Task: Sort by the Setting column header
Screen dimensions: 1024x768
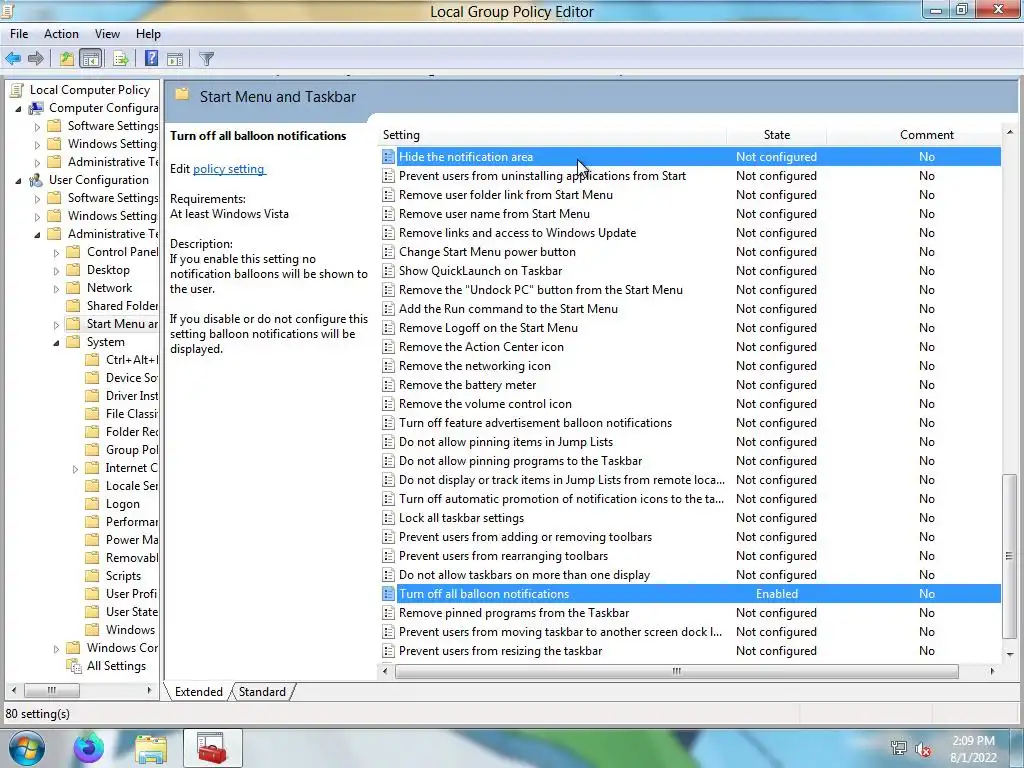Action: tap(552, 135)
